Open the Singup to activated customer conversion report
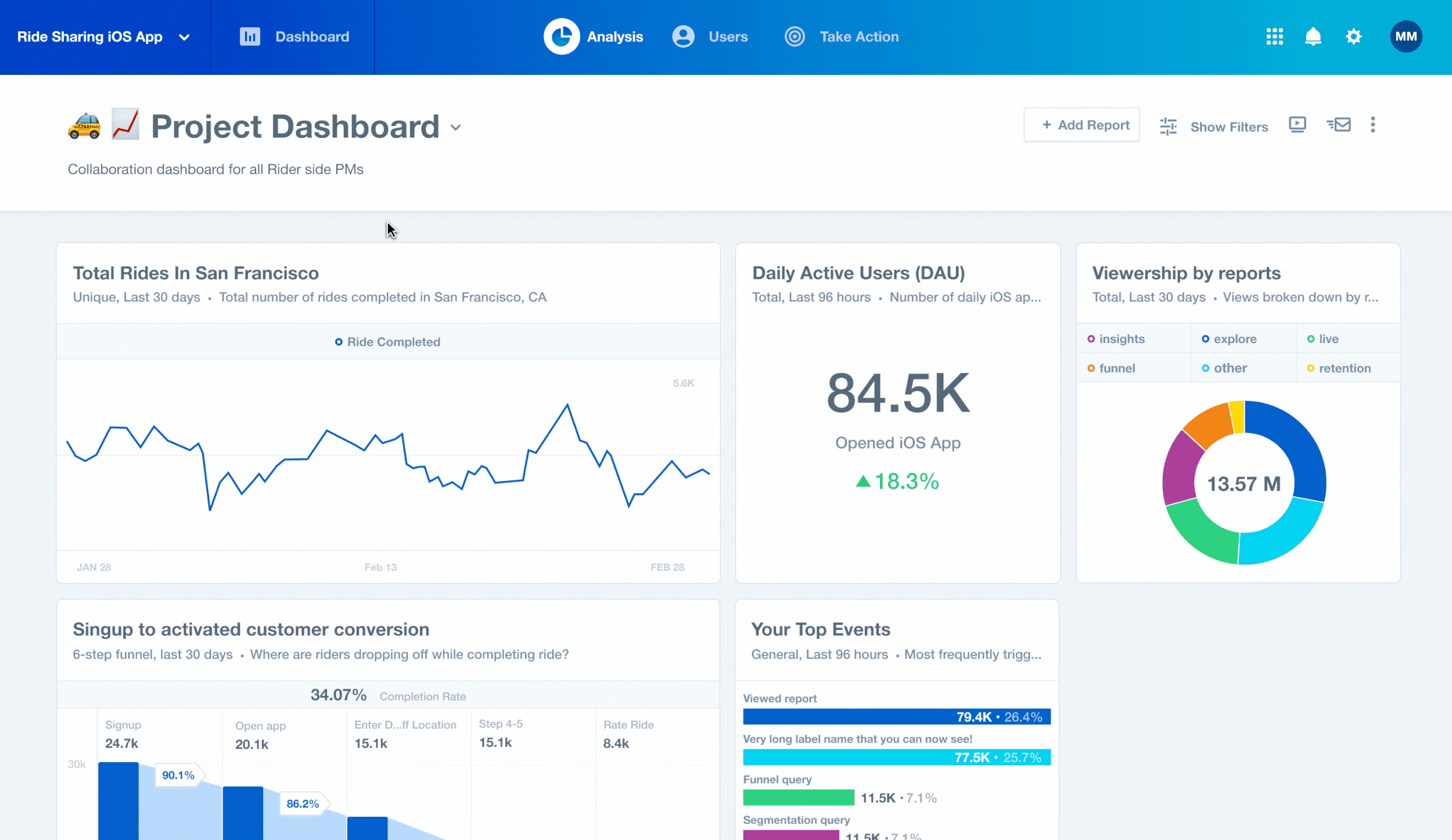This screenshot has width=1452, height=840. (x=251, y=629)
